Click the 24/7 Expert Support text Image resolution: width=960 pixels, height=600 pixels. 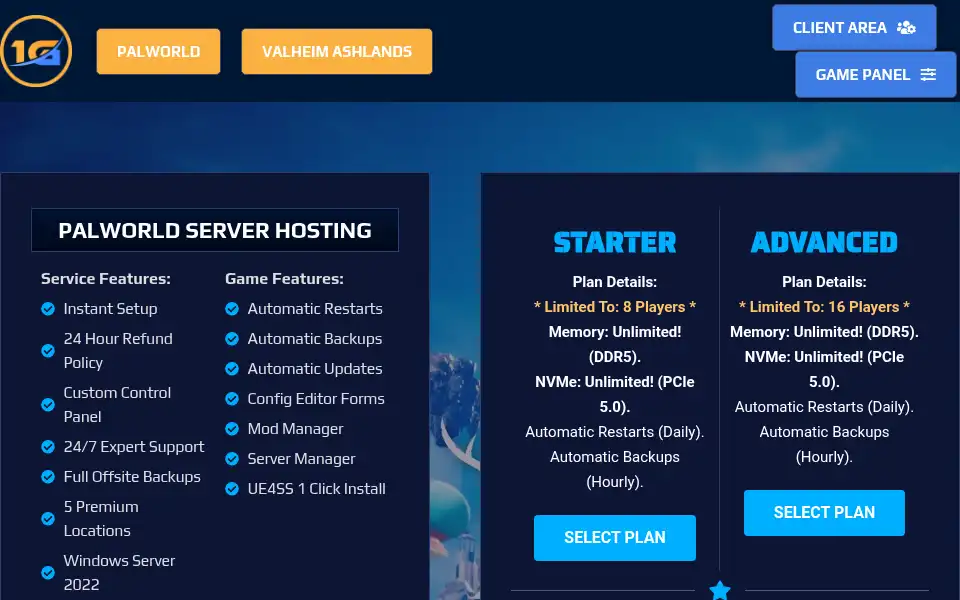[x=134, y=447]
